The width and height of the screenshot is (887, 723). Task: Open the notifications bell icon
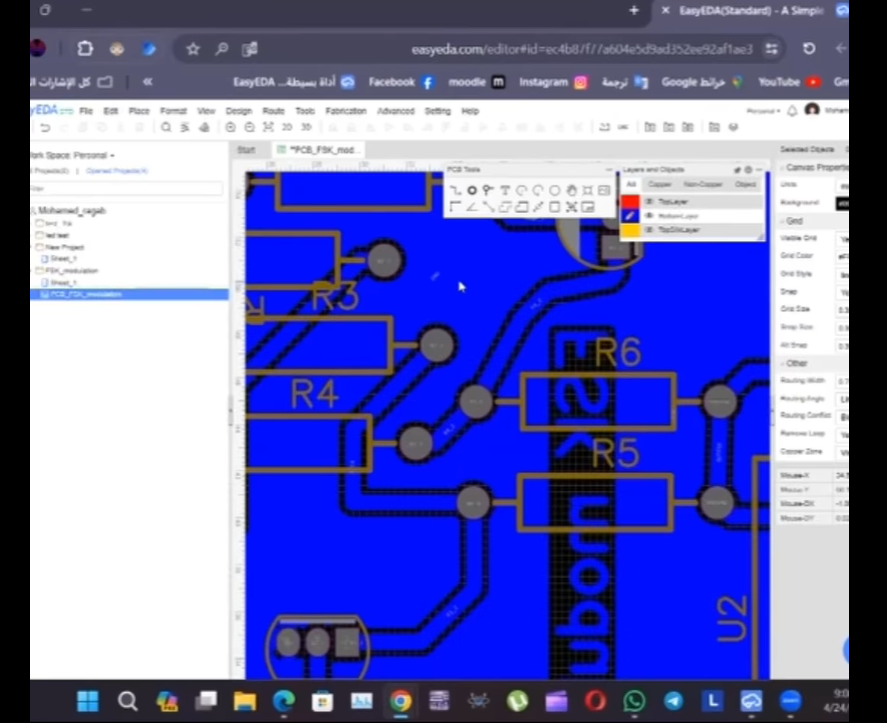point(792,111)
